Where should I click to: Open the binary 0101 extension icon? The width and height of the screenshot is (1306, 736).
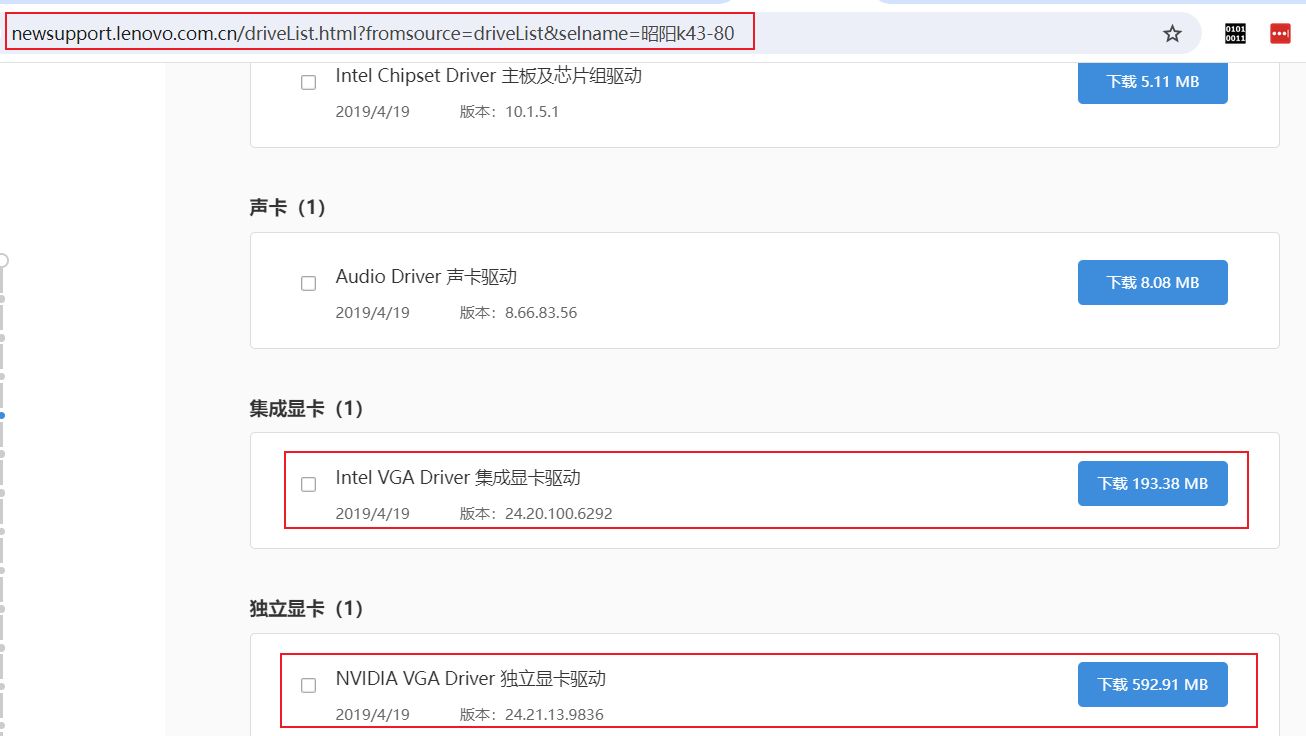click(1235, 34)
